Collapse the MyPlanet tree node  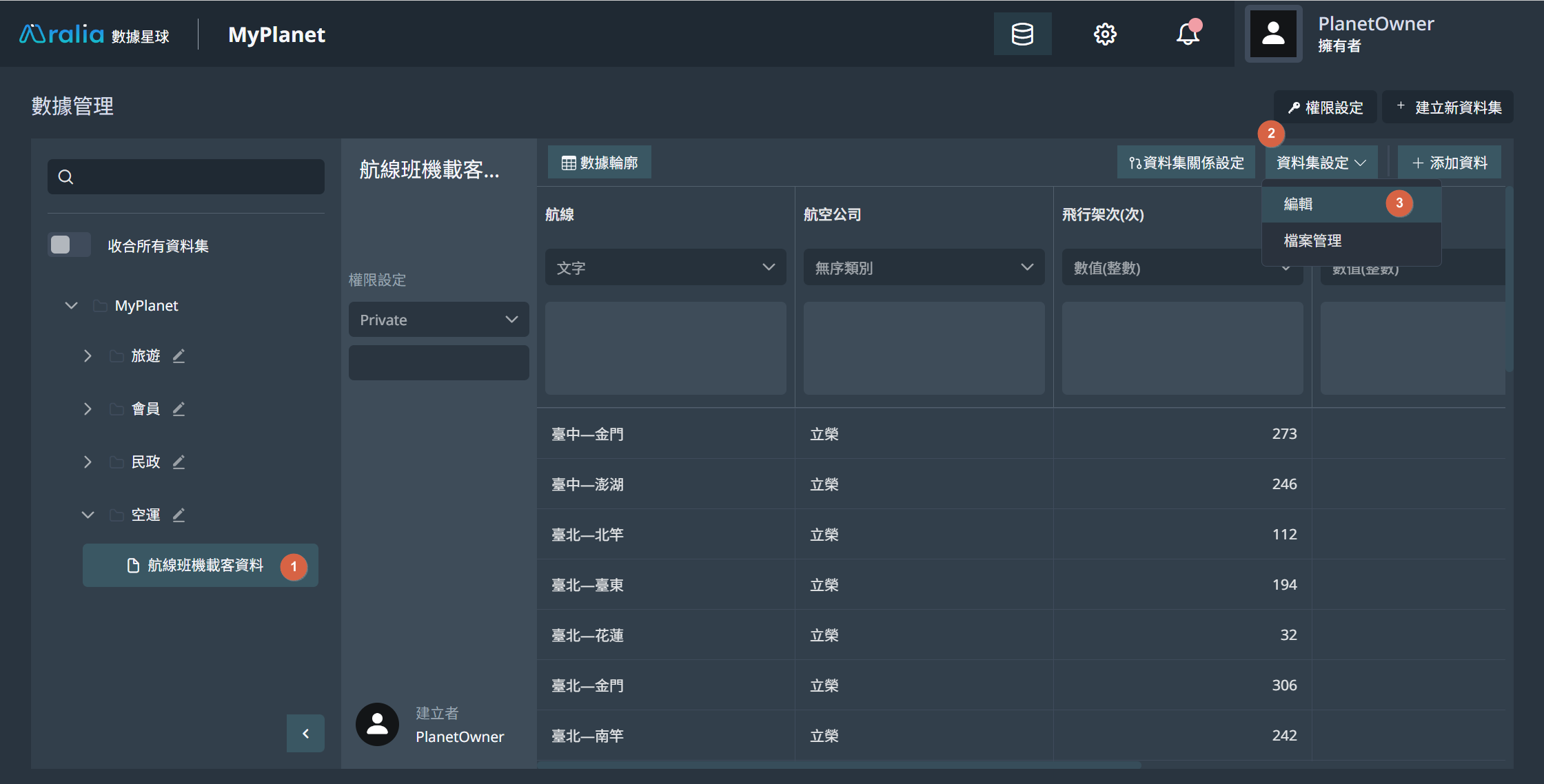tap(71, 305)
